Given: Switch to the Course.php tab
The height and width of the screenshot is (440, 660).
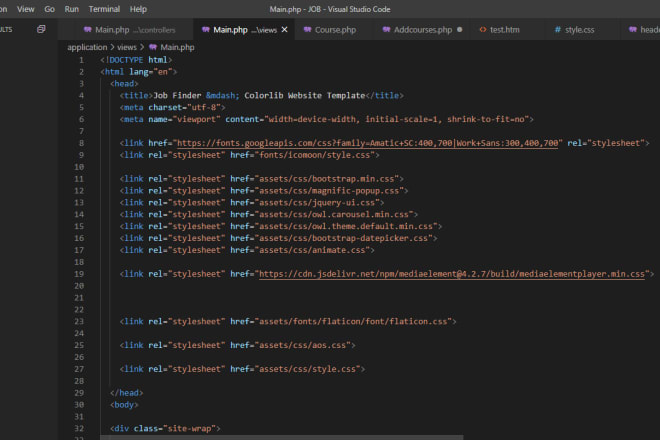Looking at the screenshot, I should pyautogui.click(x=336, y=30).
